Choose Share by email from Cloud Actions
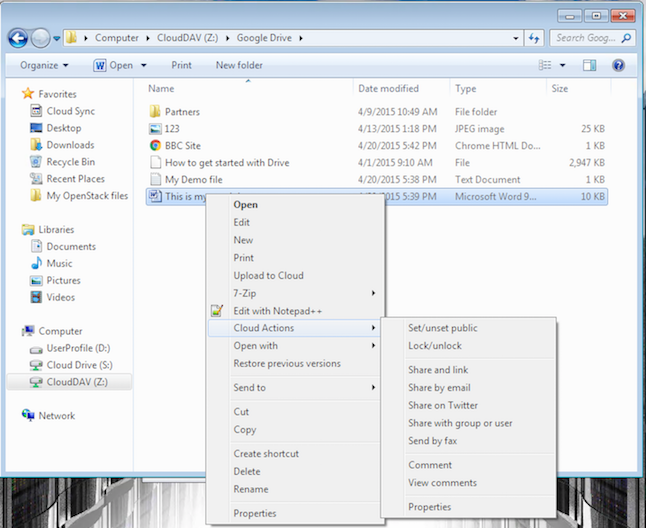646x528 pixels. [x=439, y=388]
